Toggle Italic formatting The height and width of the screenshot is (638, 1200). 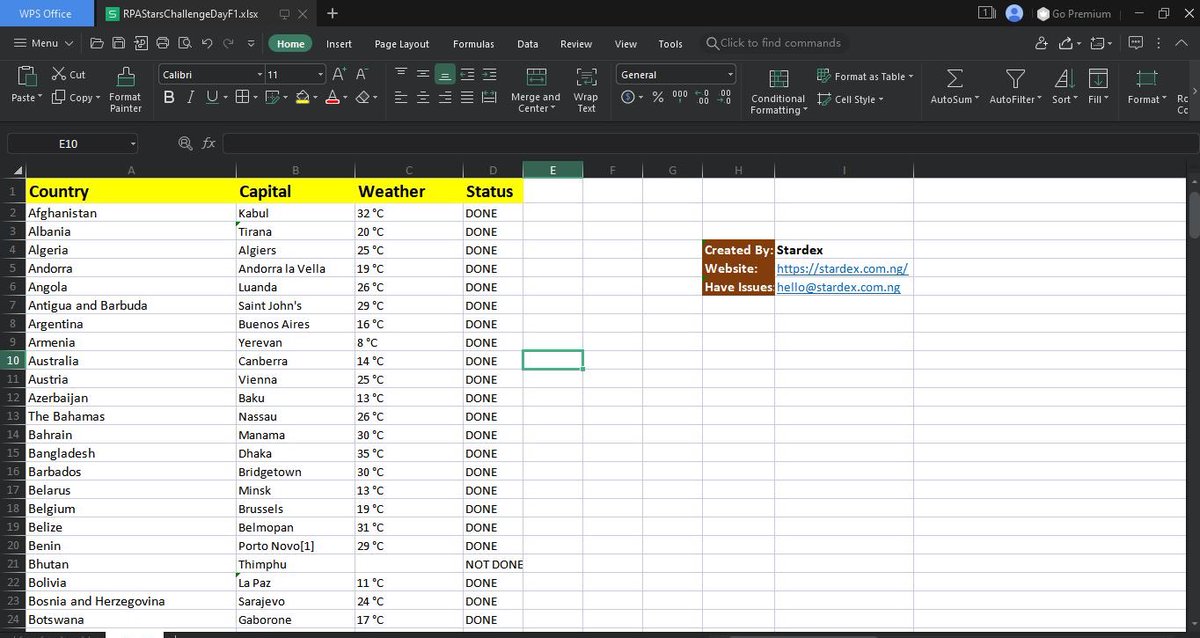click(190, 98)
